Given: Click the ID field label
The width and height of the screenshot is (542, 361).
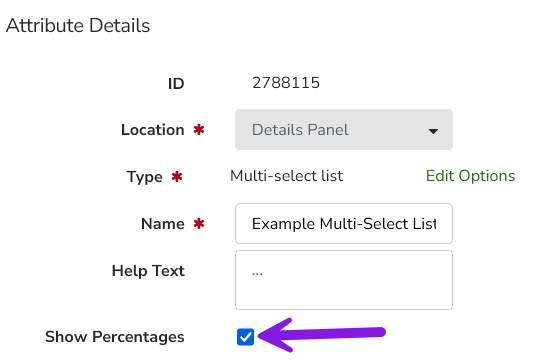Looking at the screenshot, I should (x=176, y=84).
